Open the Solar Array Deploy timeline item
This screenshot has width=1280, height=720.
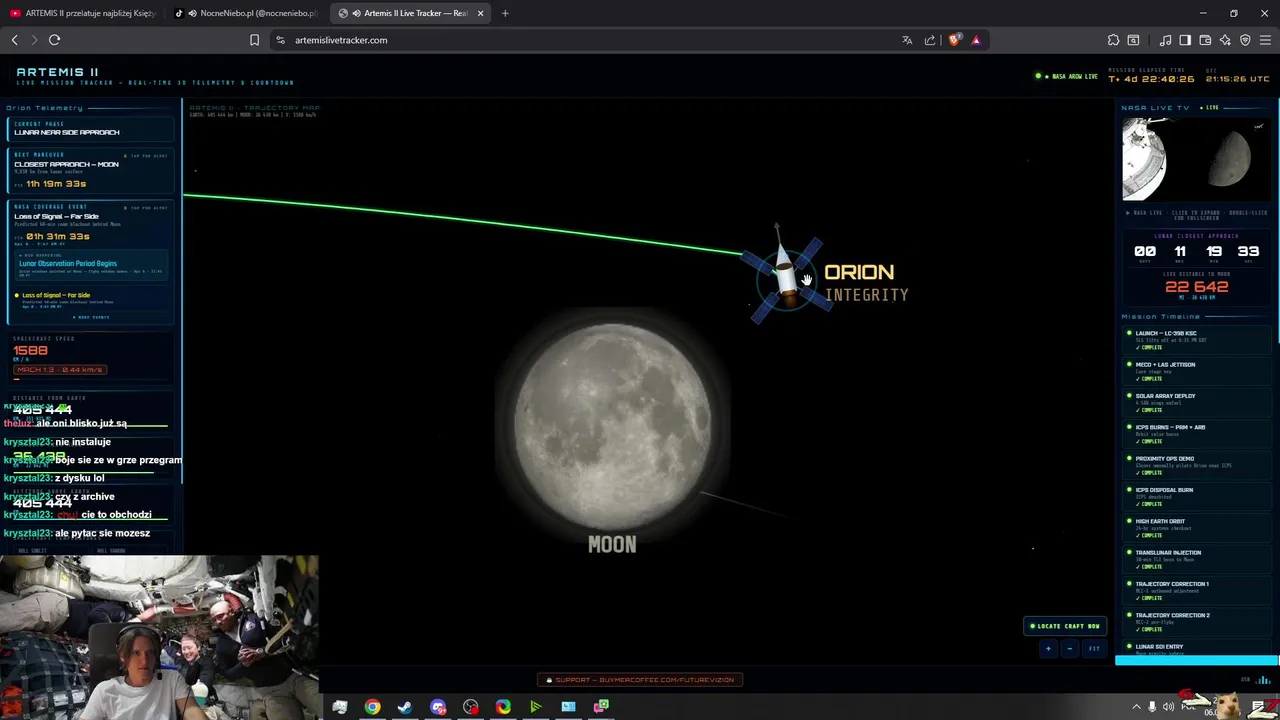coord(1197,402)
